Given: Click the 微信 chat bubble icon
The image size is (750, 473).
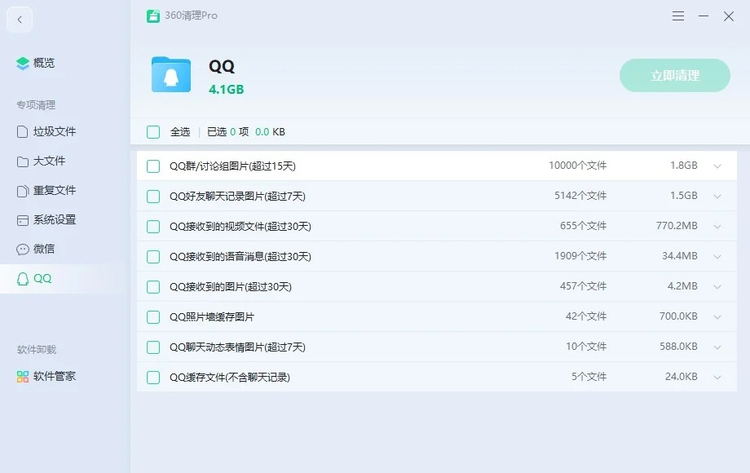Looking at the screenshot, I should coord(22,249).
